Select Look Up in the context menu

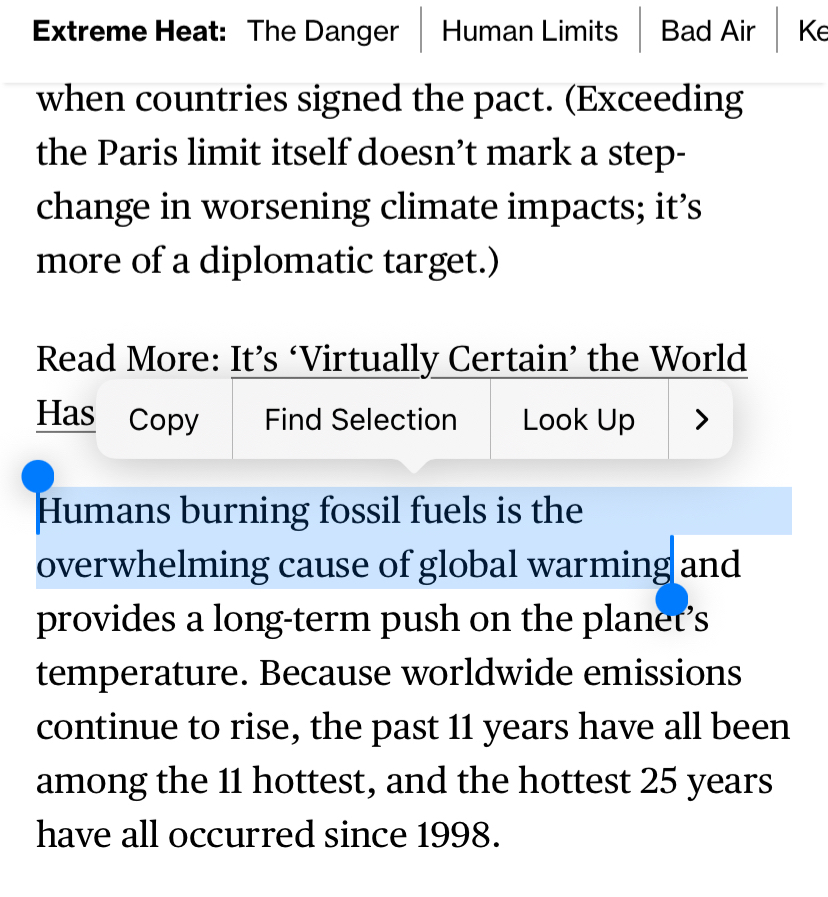pos(578,420)
